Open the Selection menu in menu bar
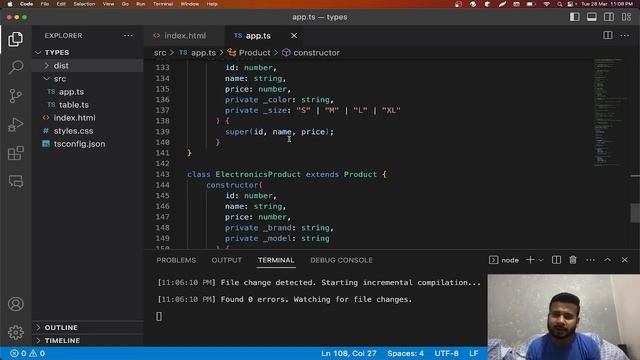 pyautogui.click(x=84, y=4)
